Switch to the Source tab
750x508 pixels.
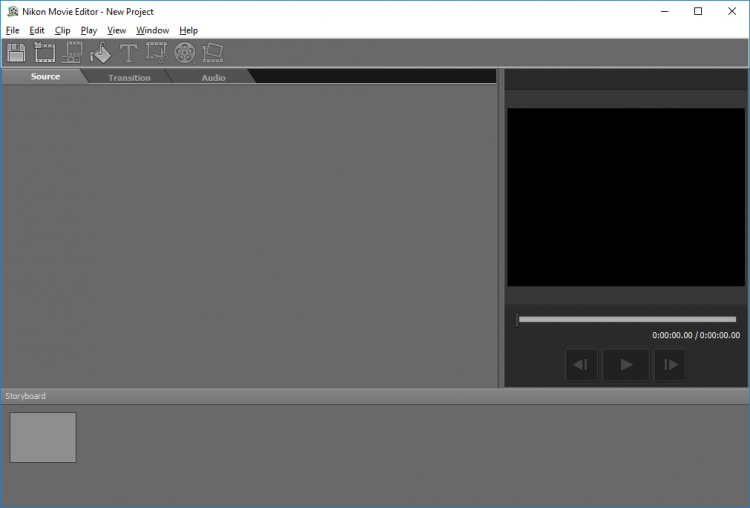[x=45, y=77]
